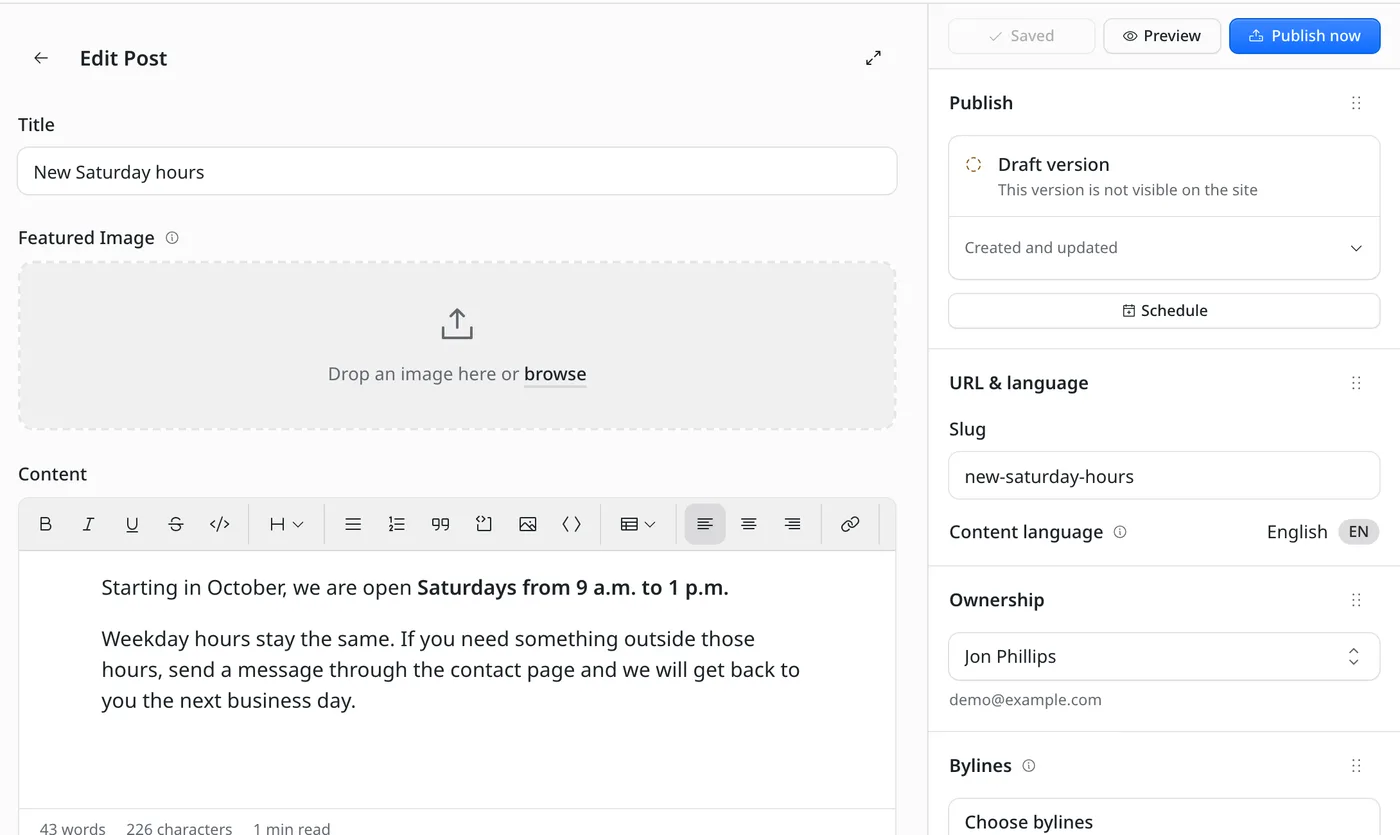Apply inline code formatting

tap(220, 524)
